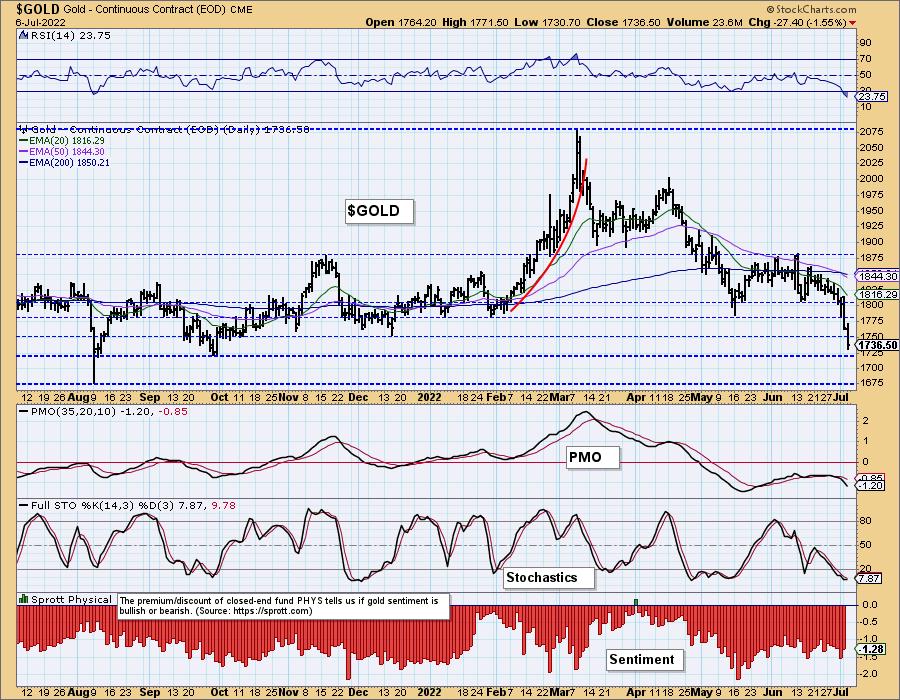Click the 2022 label on bottom time axis

429,693
